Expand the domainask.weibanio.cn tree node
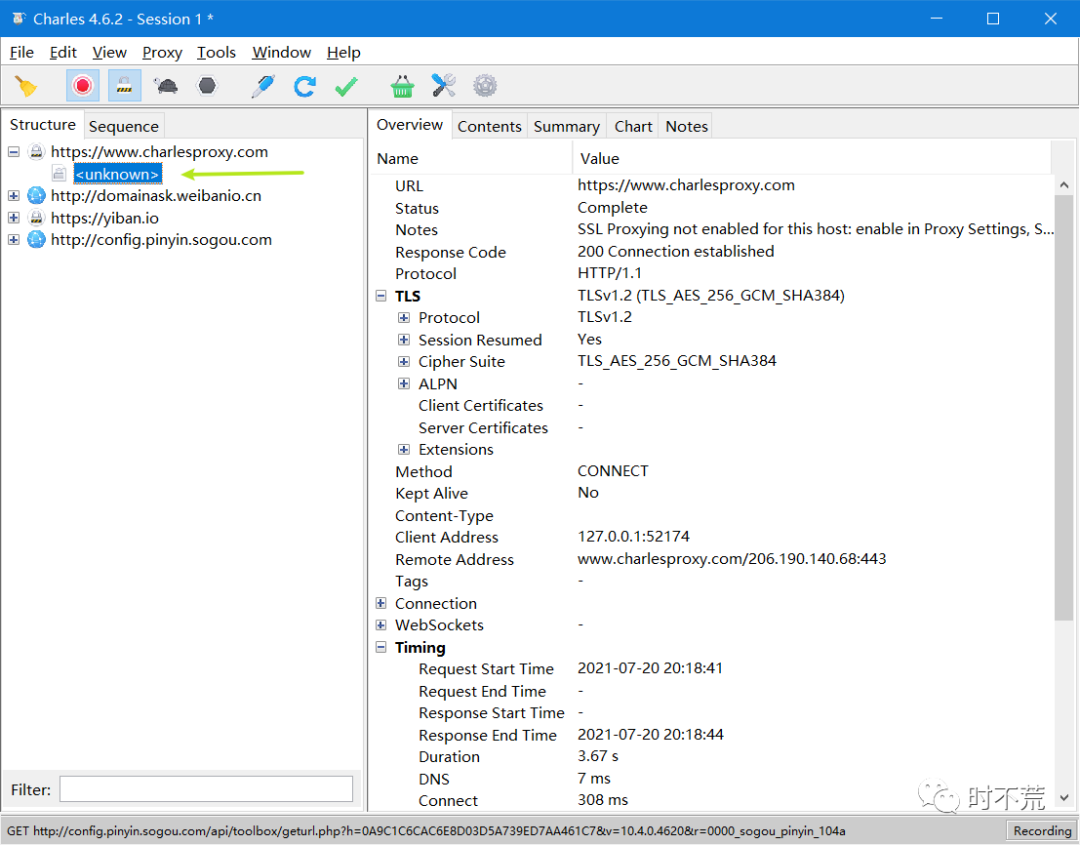This screenshot has width=1080, height=845. 14,196
